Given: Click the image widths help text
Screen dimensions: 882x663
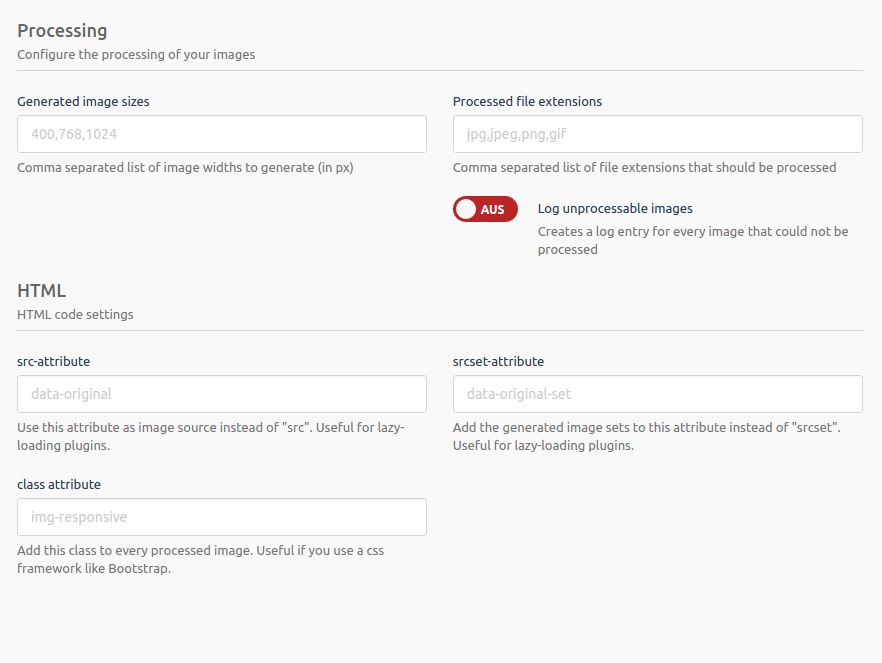Looking at the screenshot, I should (185, 168).
